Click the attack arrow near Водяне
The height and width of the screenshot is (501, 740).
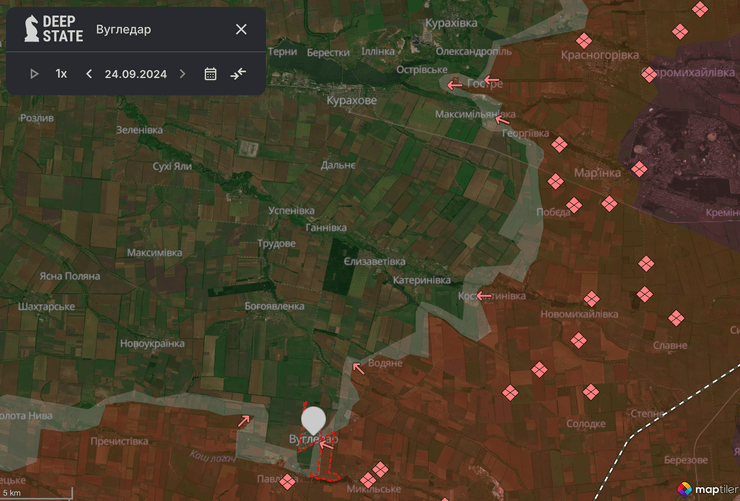pyautogui.click(x=357, y=368)
